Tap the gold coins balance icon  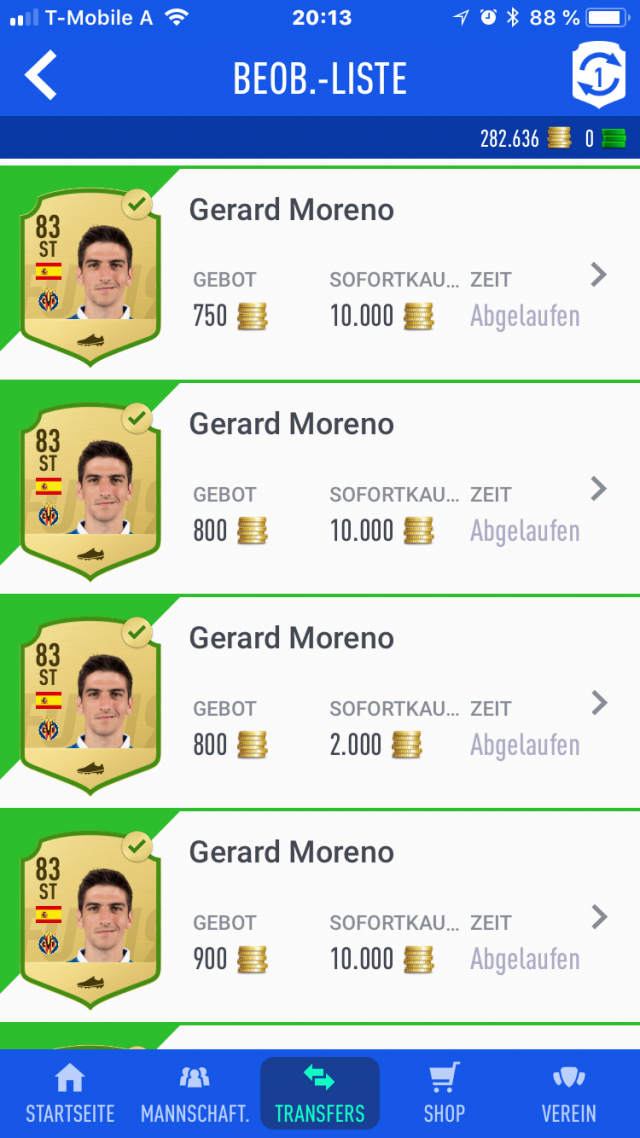pos(559,138)
